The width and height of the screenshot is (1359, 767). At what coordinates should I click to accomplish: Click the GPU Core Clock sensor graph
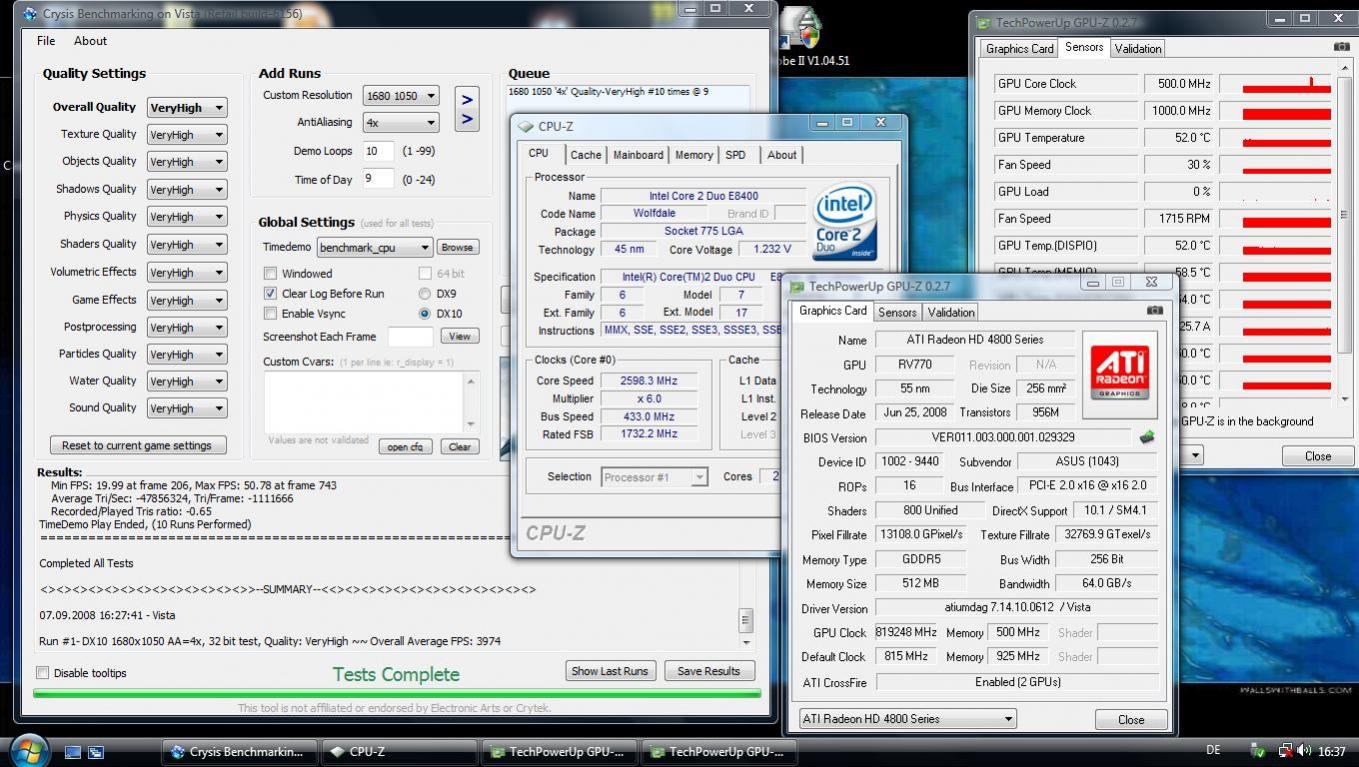(1275, 84)
